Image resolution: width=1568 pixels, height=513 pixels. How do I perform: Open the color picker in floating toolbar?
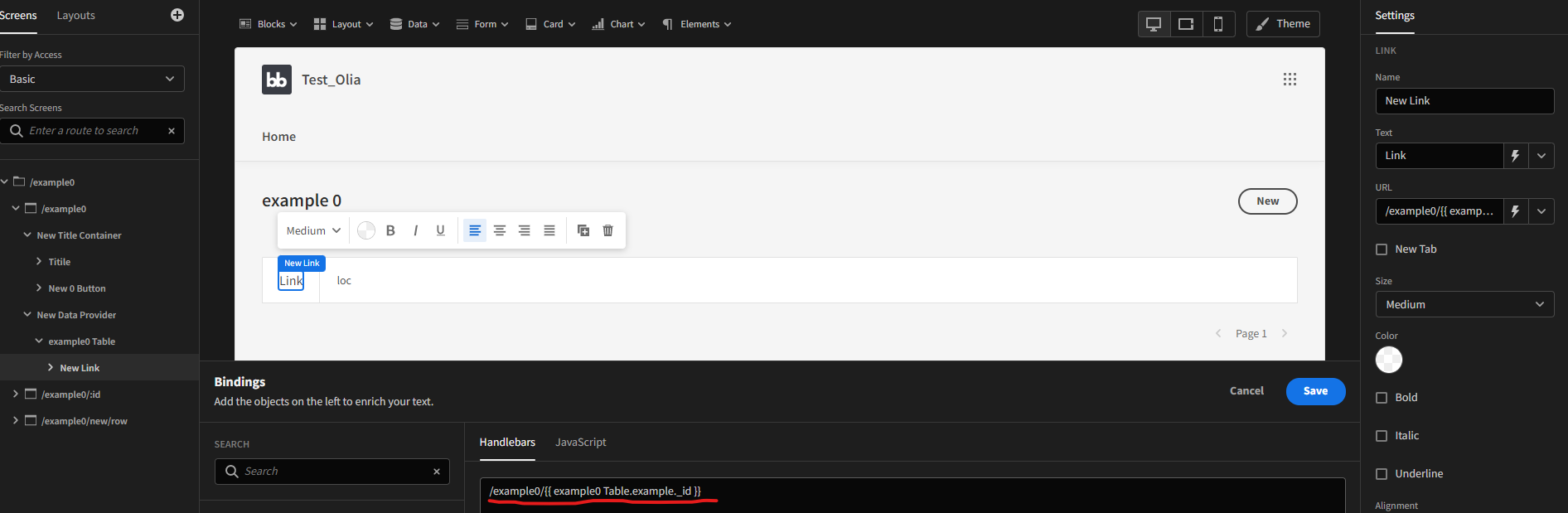point(366,230)
